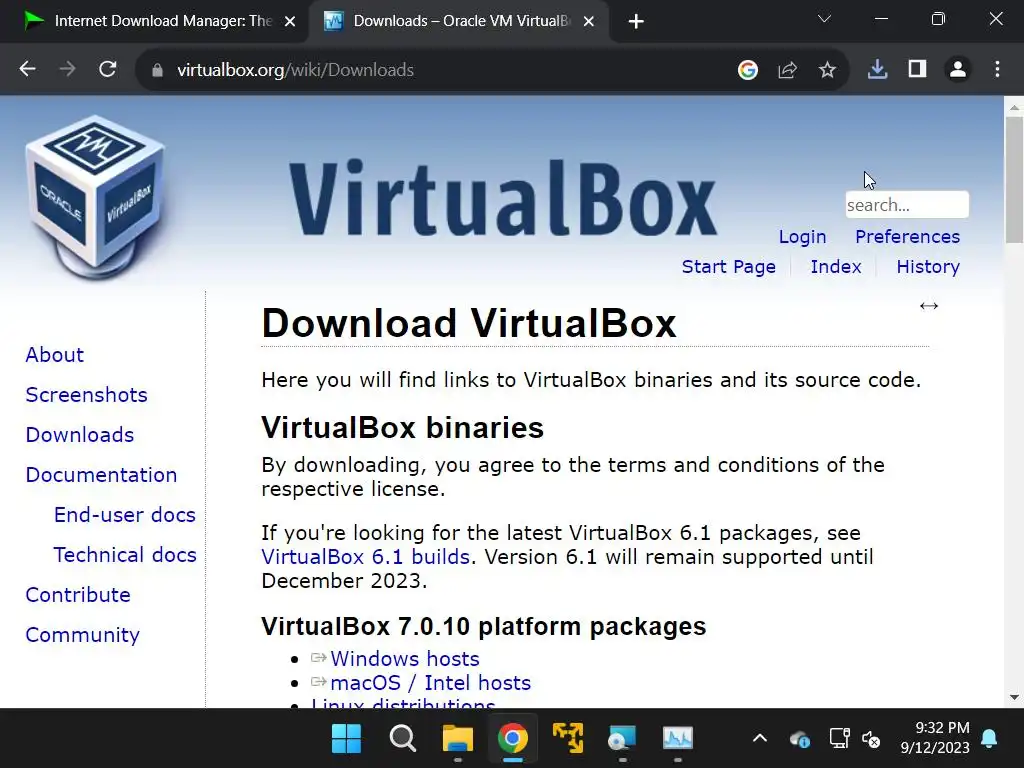
Task: Open the graph monitor taskbar app
Action: pos(677,739)
